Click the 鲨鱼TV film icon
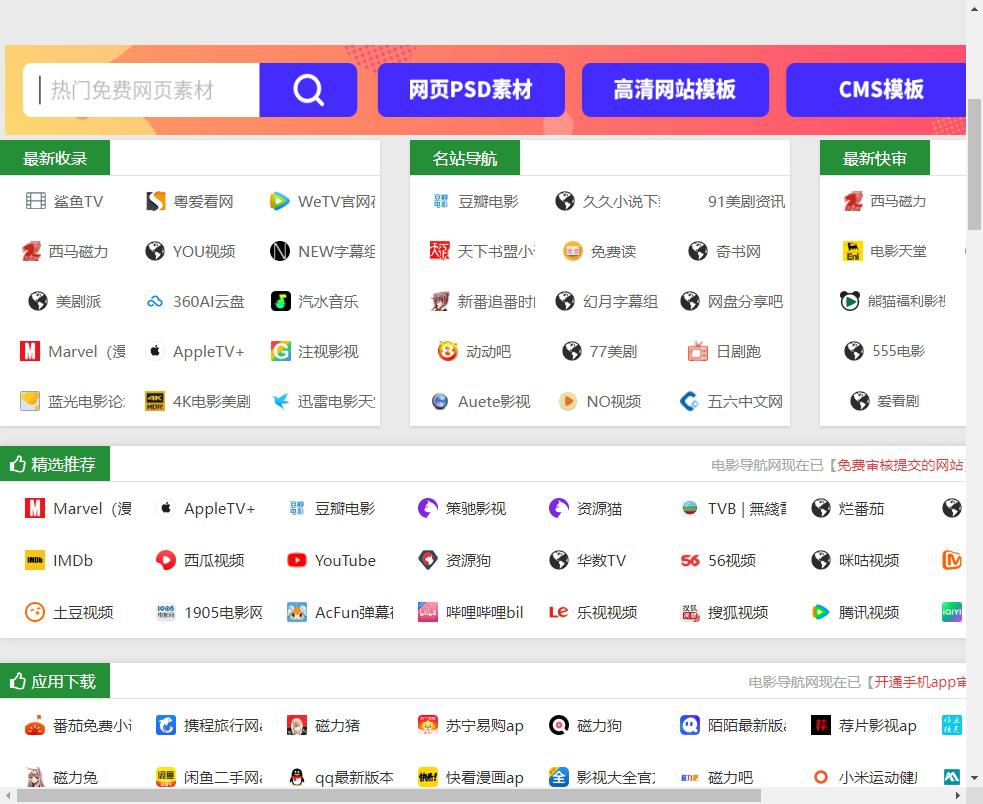This screenshot has width=983, height=804. point(36,201)
